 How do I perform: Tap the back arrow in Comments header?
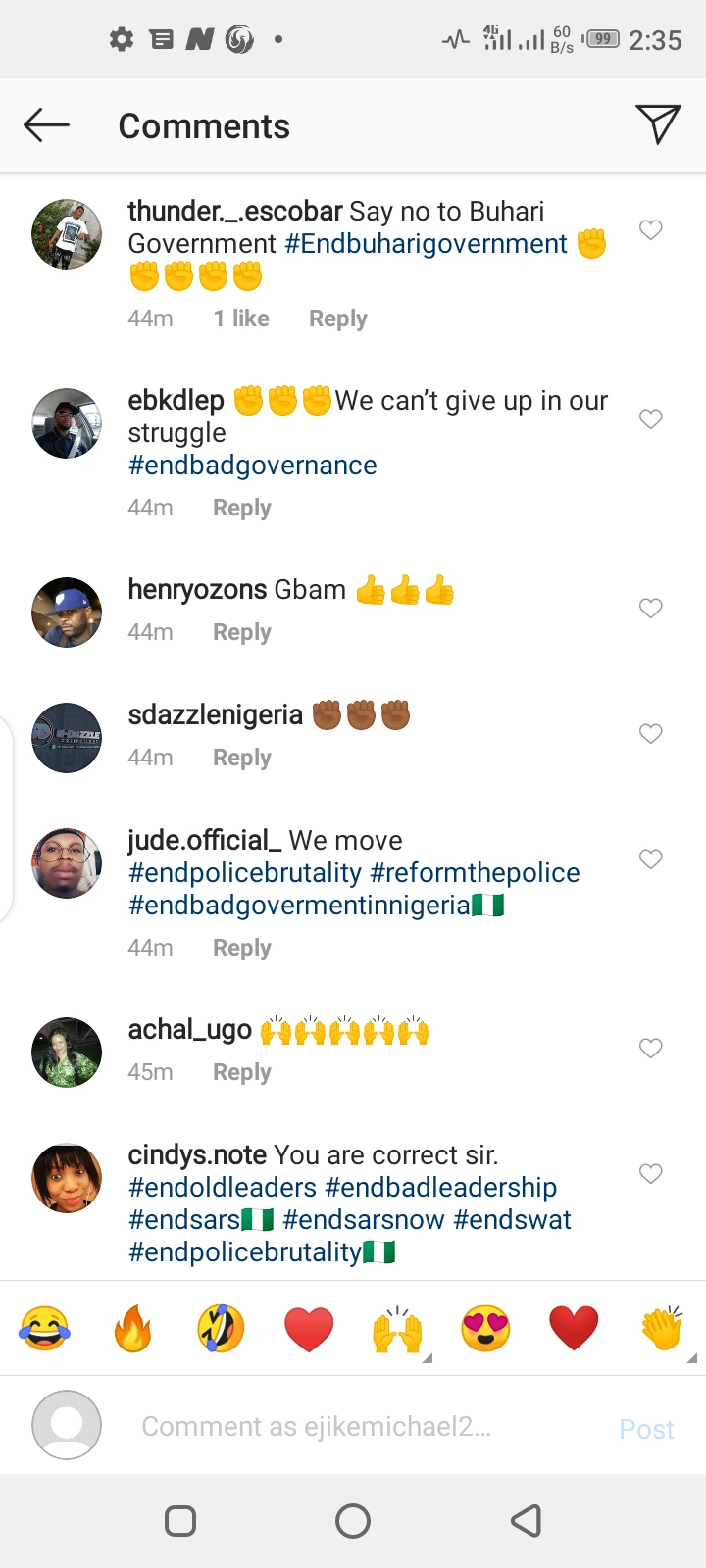46,125
